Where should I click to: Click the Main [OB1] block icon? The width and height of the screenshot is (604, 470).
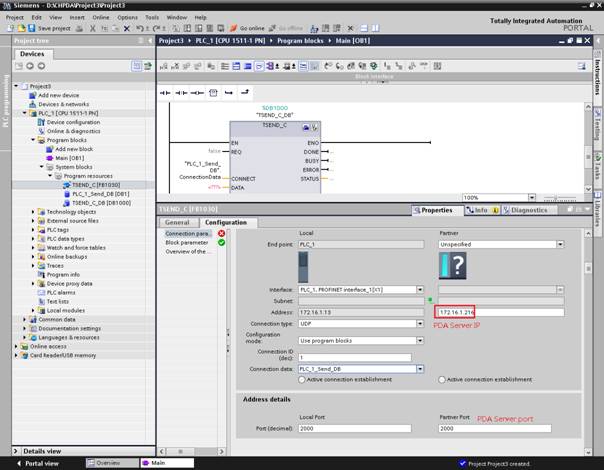click(x=49, y=158)
